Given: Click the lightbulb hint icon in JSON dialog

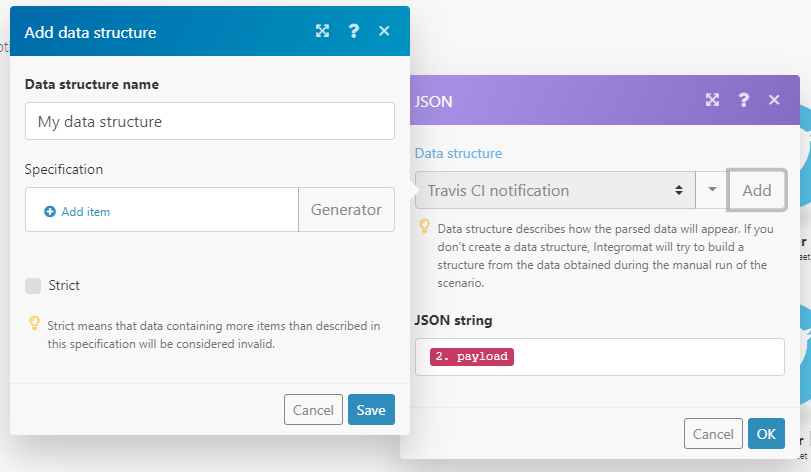Looking at the screenshot, I should click(x=424, y=226).
